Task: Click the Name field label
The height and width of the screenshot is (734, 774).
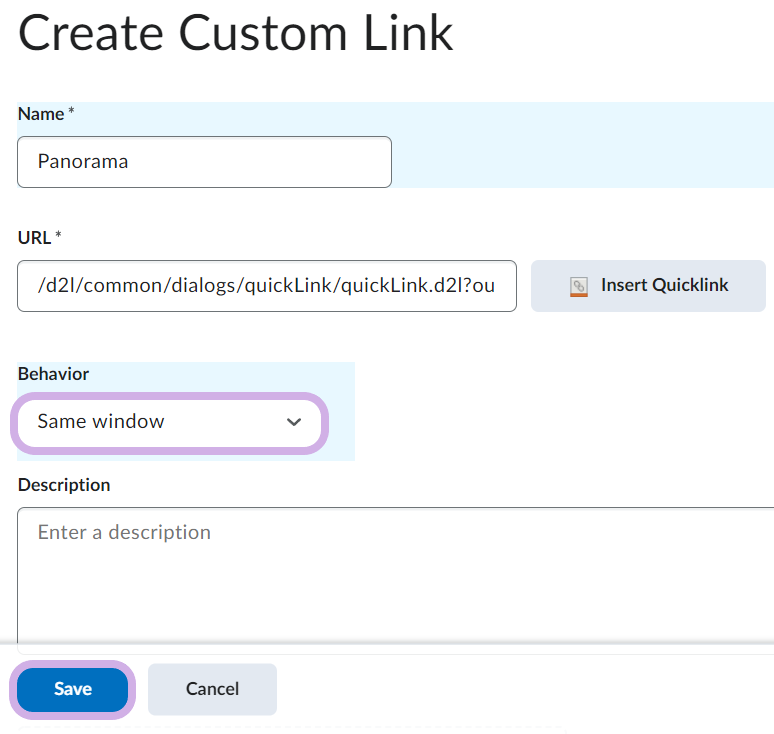Action: pos(41,114)
